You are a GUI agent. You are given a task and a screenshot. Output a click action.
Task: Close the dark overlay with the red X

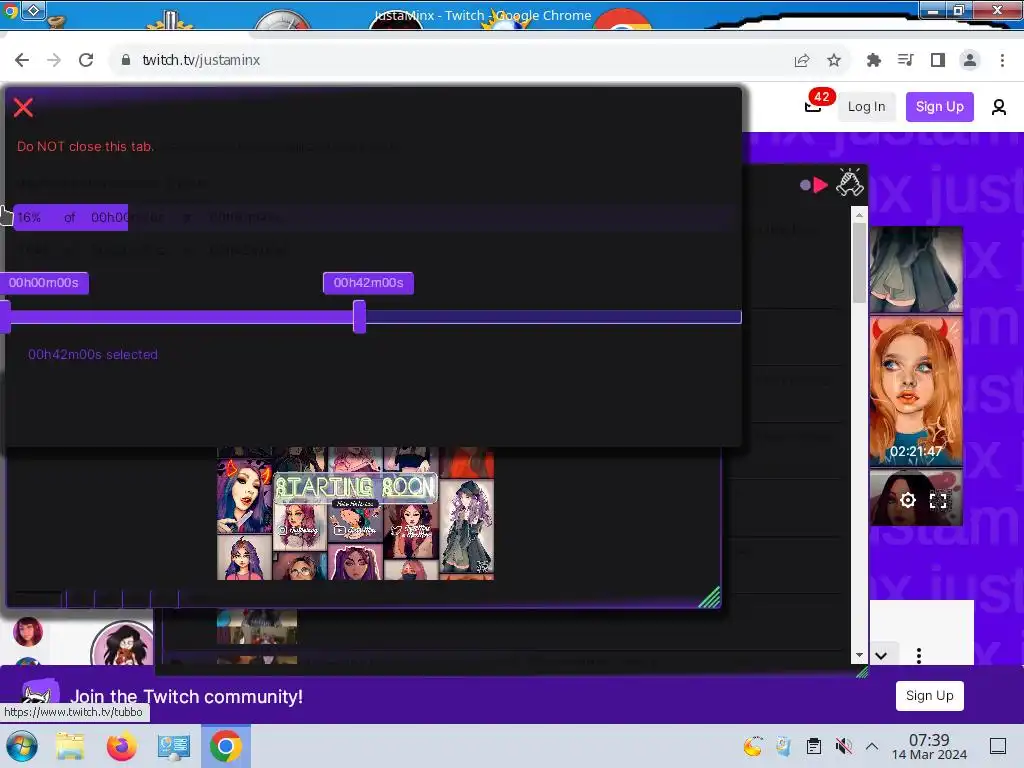[24, 108]
